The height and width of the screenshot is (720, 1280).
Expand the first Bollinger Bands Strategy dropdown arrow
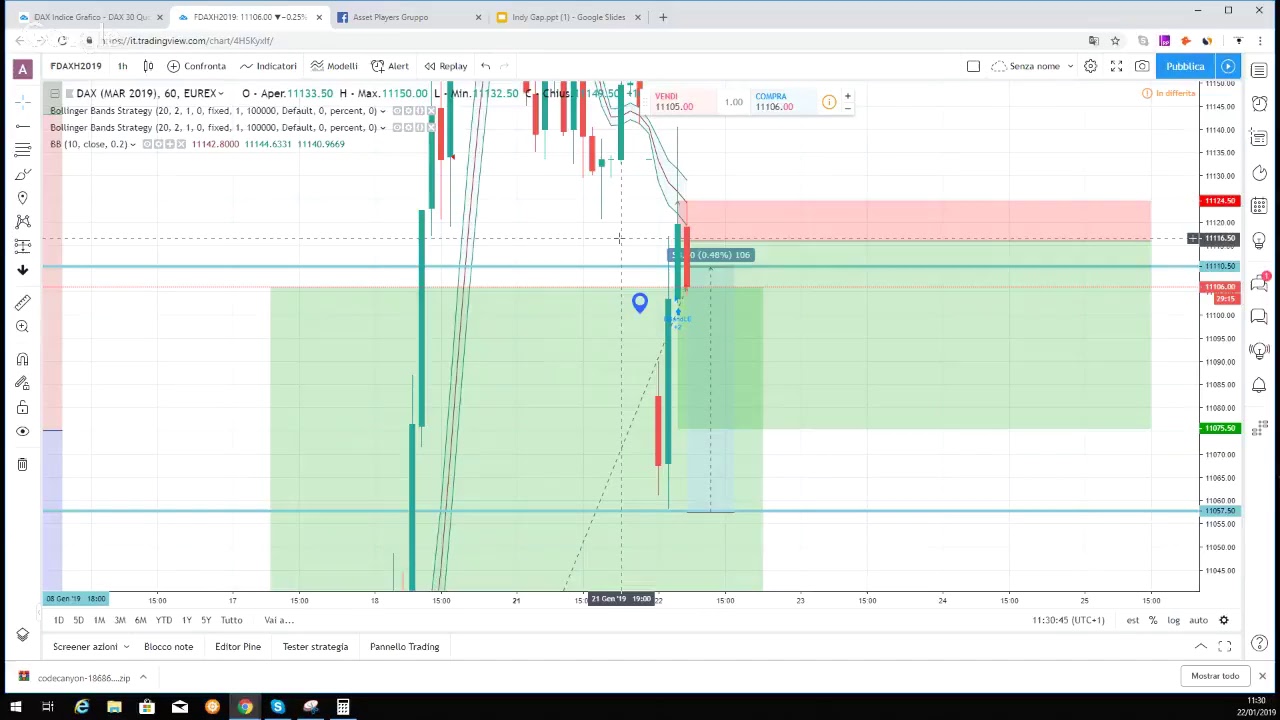pos(383,111)
